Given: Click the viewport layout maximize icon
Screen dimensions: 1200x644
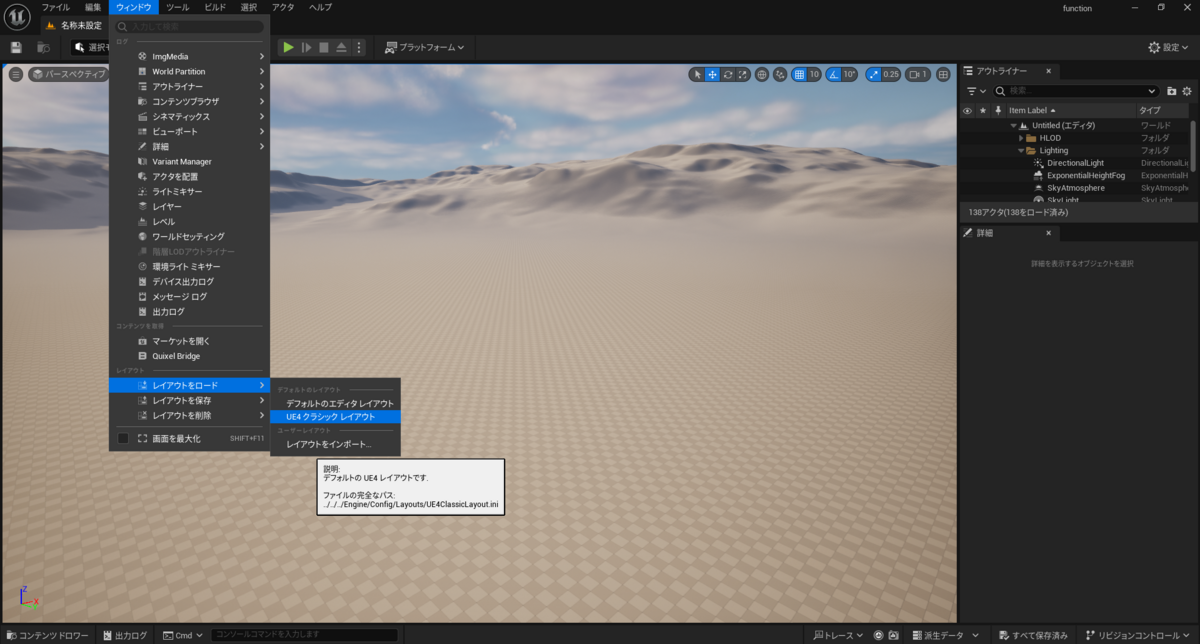Looking at the screenshot, I should pyautogui.click(x=943, y=74).
